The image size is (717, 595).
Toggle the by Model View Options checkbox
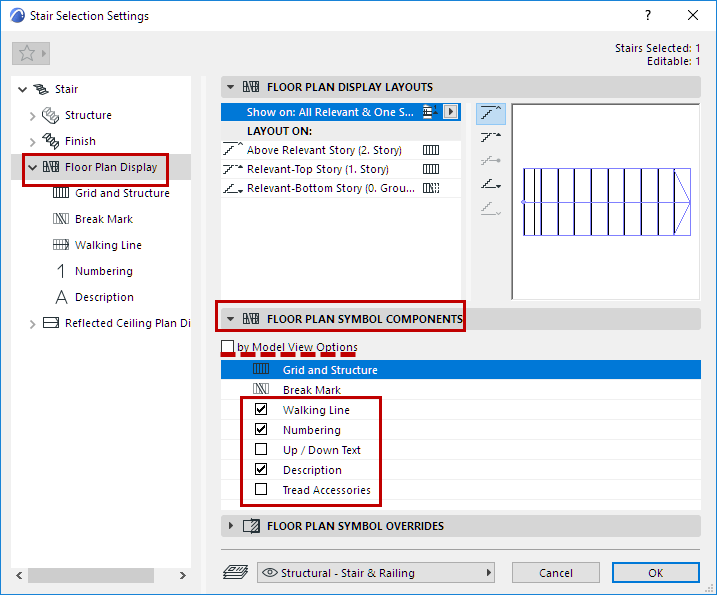click(227, 347)
